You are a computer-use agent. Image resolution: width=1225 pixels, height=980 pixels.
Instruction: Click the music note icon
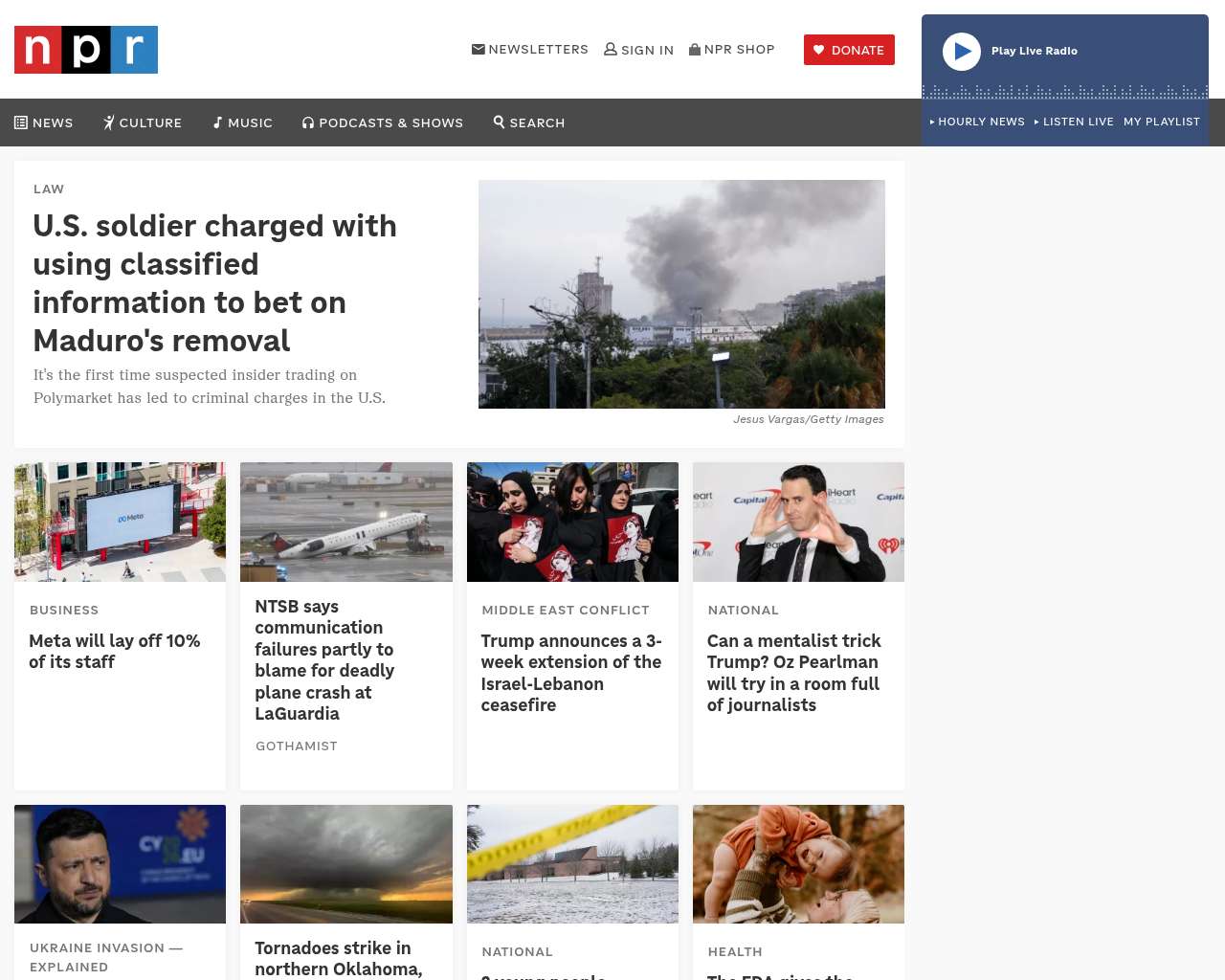pyautogui.click(x=217, y=122)
